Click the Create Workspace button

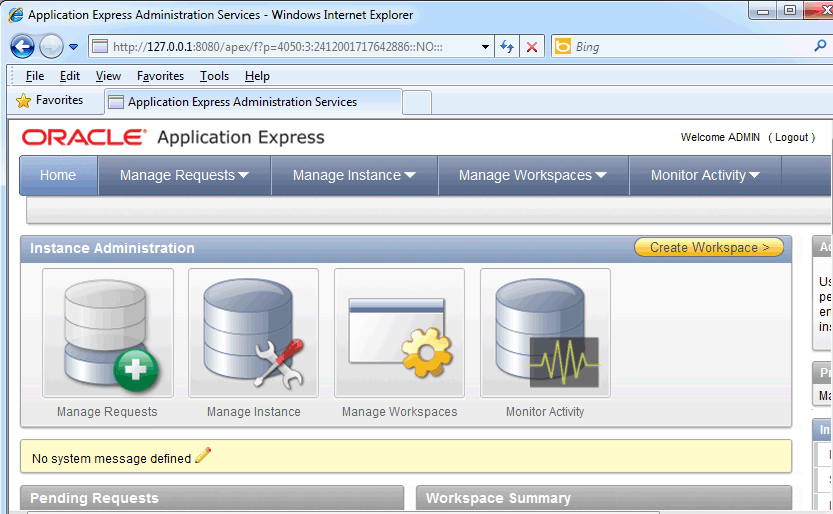tap(709, 247)
